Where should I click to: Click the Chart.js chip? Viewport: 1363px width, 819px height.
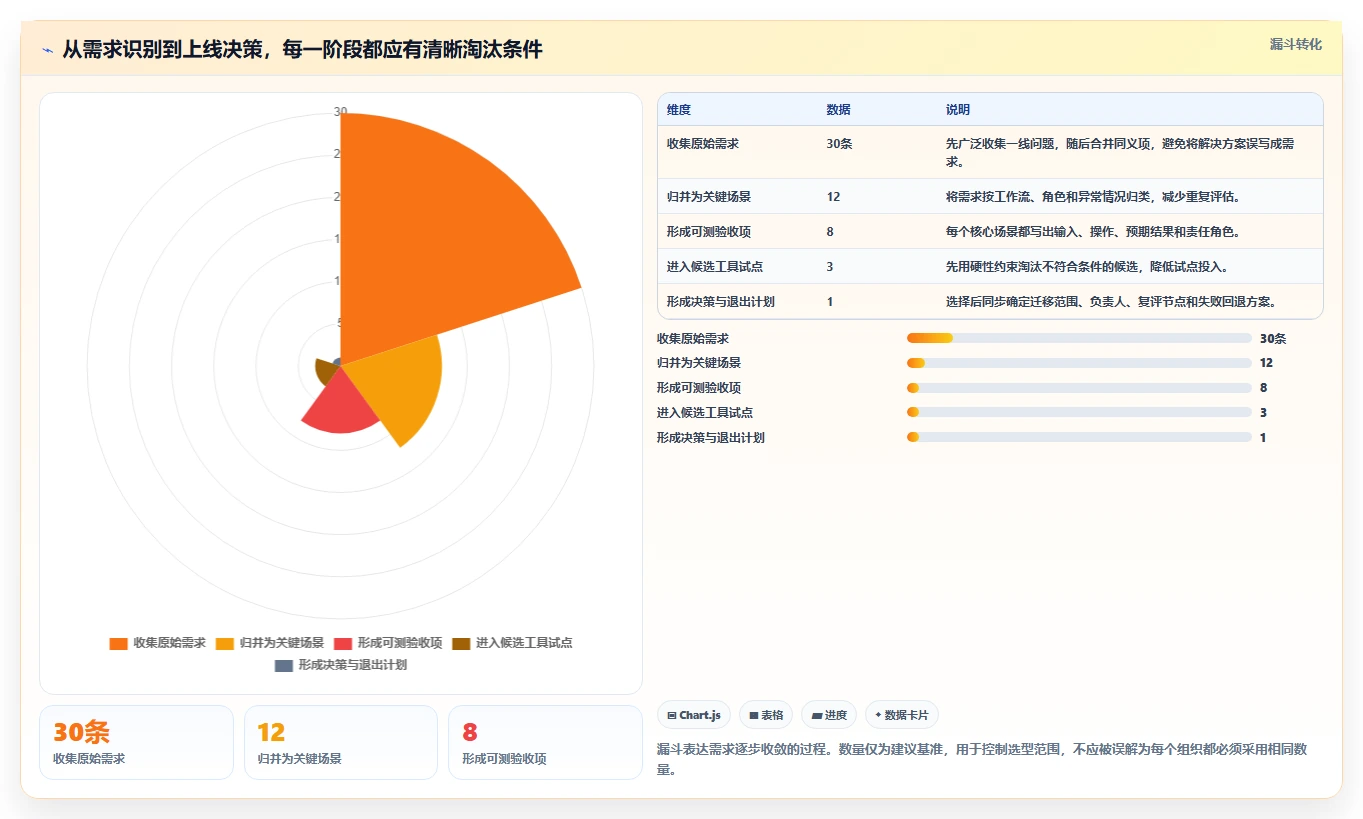coord(694,715)
